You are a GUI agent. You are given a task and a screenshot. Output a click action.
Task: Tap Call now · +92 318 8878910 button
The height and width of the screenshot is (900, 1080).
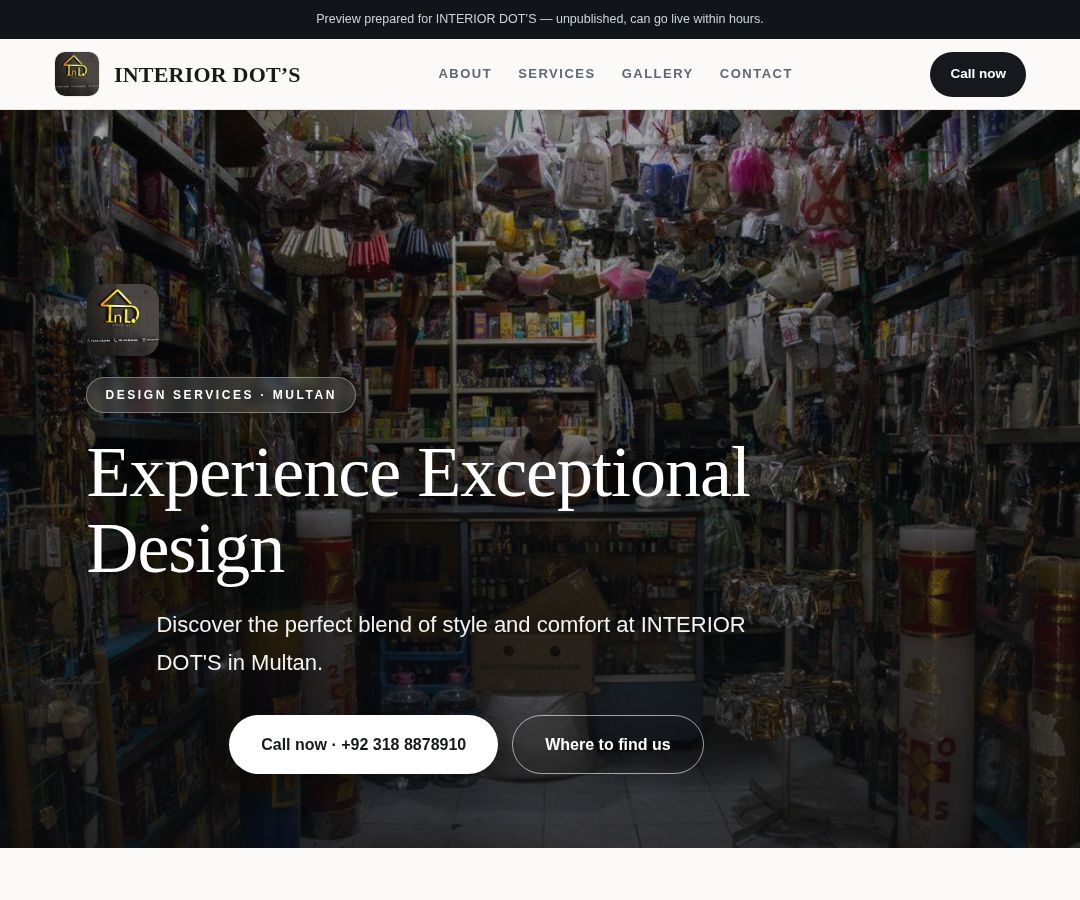363,744
